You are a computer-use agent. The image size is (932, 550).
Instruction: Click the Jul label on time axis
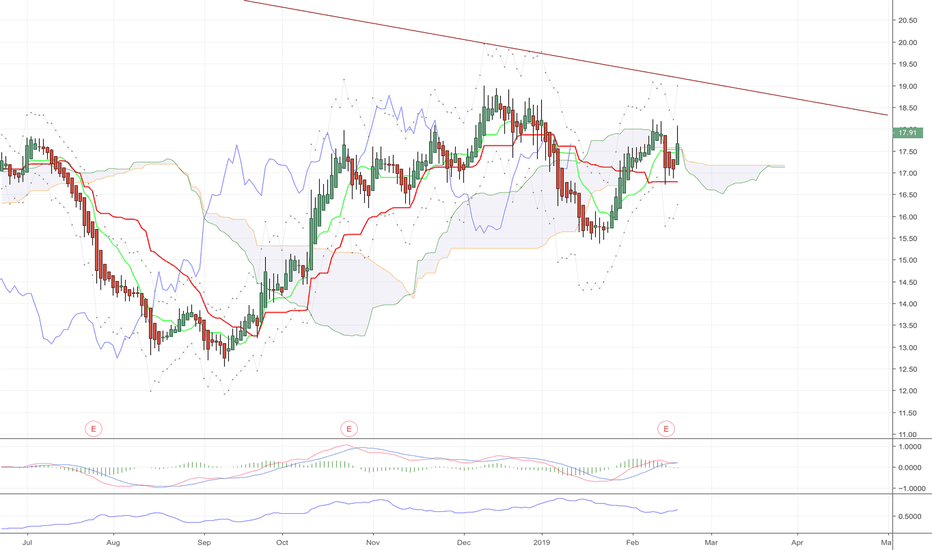[x=27, y=542]
